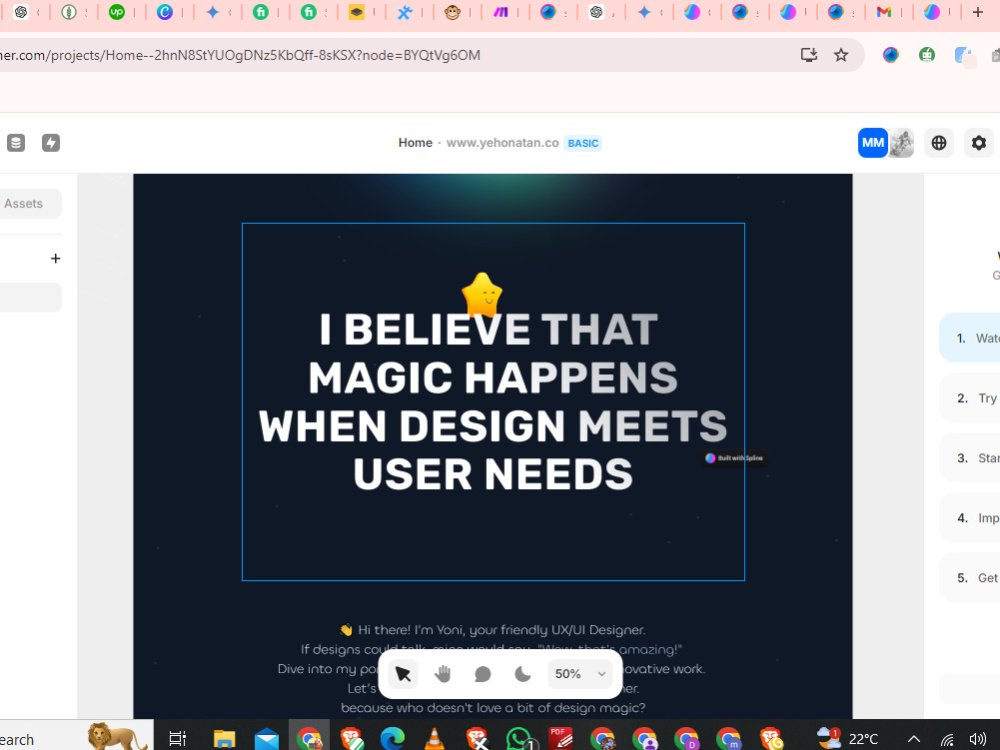This screenshot has width=1000, height=750.
Task: Switch to the Mailchimp monkey browser tab
Action: click(x=452, y=12)
